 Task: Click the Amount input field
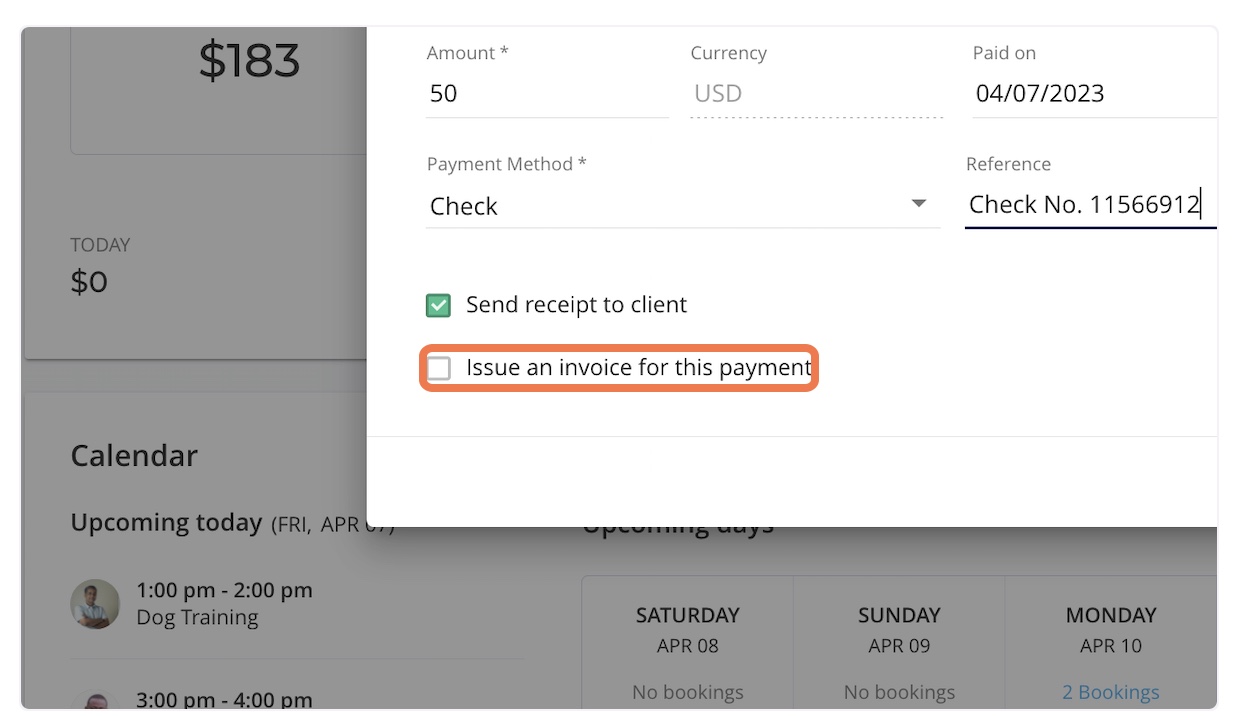click(547, 94)
